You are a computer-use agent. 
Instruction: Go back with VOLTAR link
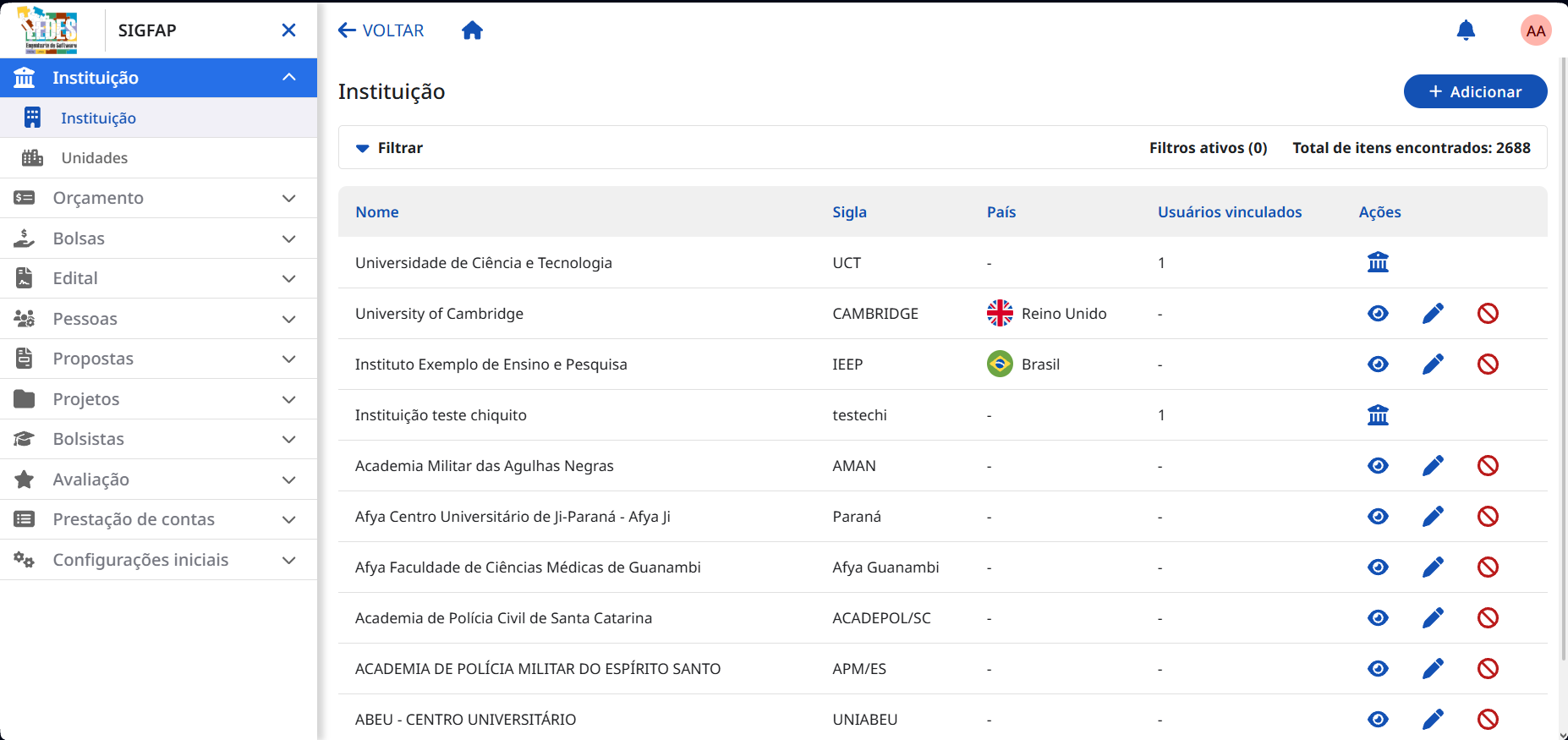tap(381, 30)
